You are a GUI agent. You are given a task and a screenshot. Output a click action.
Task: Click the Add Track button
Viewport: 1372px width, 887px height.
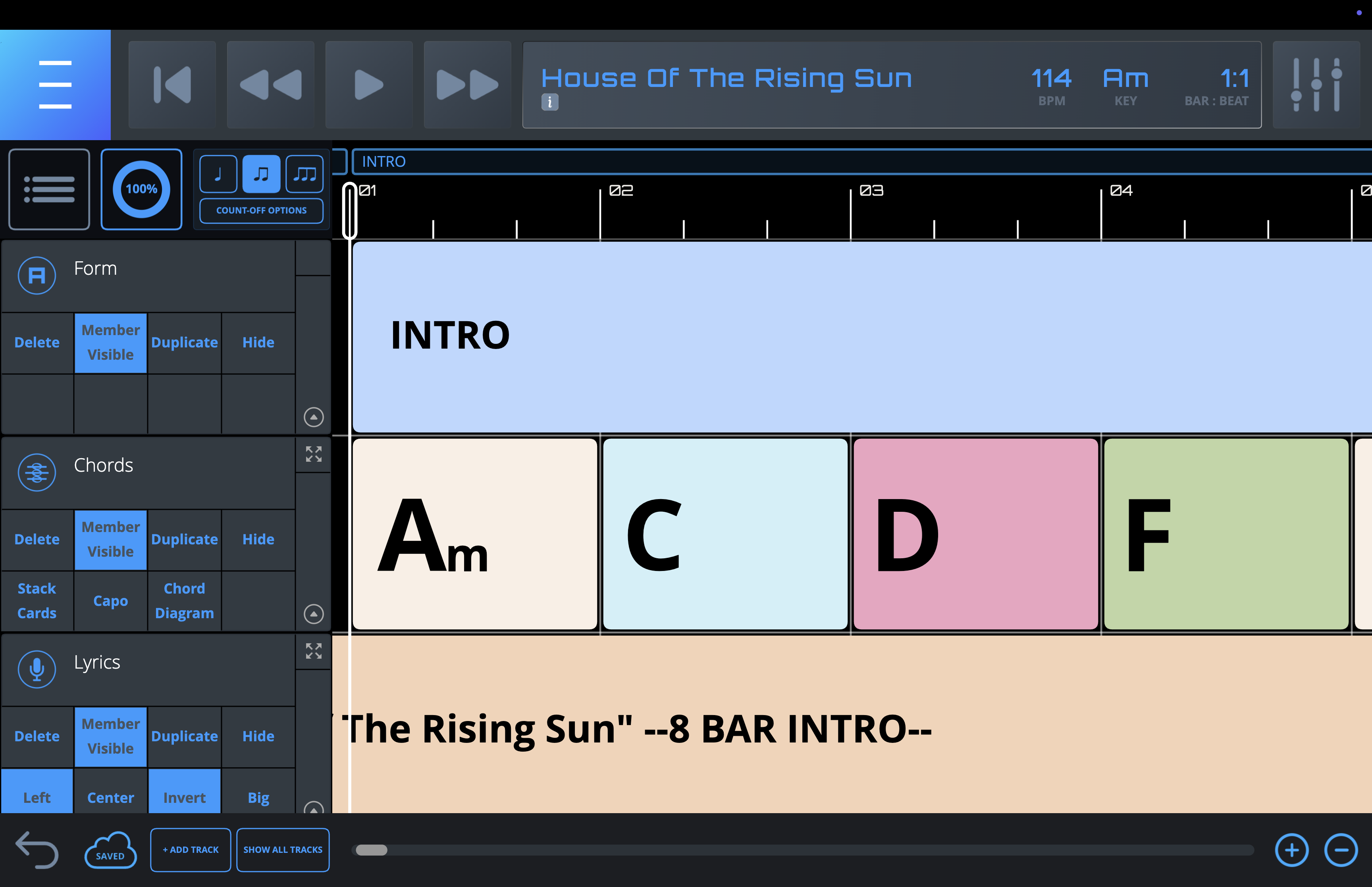click(191, 850)
